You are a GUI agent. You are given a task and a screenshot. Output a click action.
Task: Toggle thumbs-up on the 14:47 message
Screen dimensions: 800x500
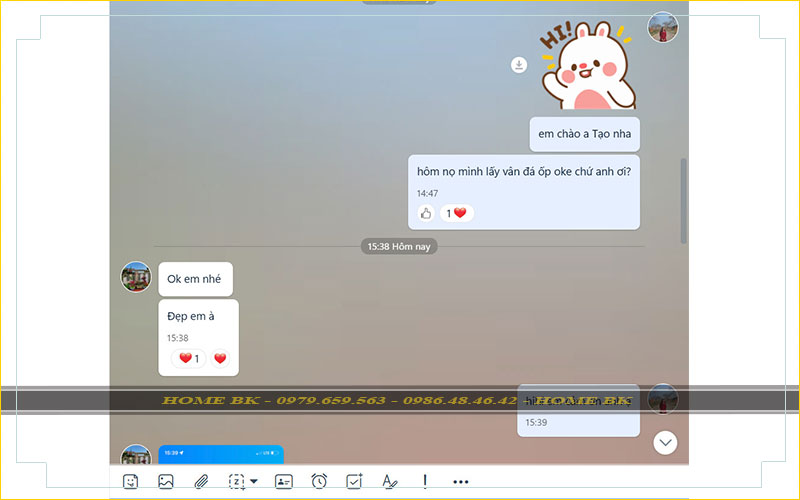(426, 213)
